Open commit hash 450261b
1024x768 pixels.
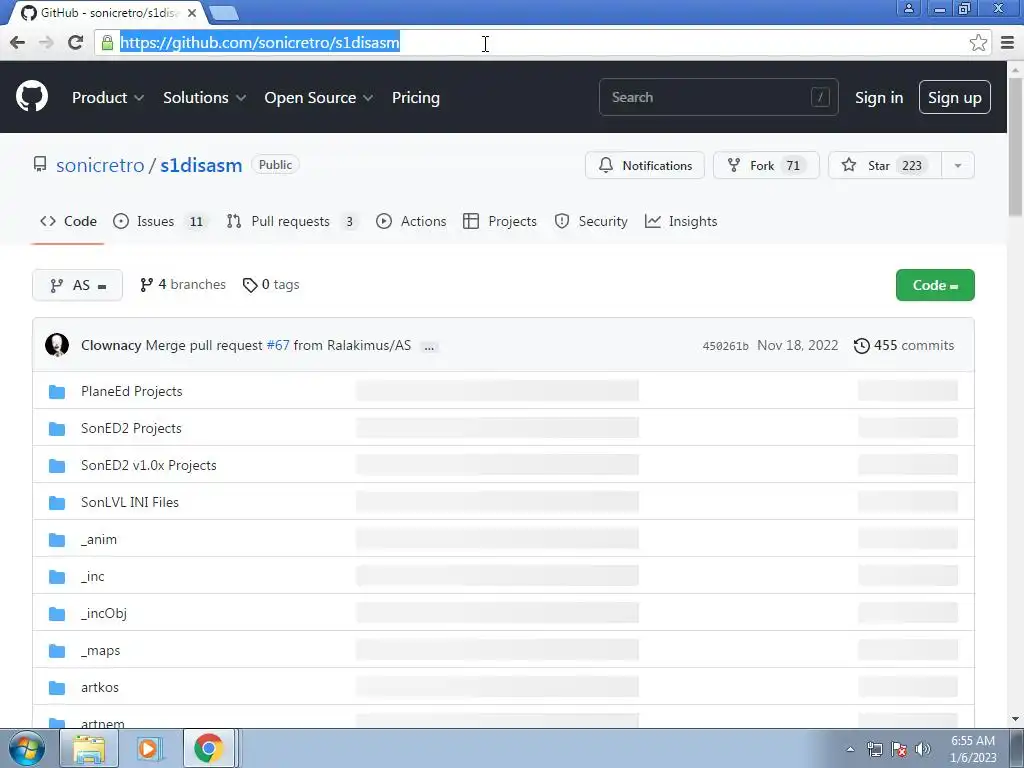click(x=726, y=346)
